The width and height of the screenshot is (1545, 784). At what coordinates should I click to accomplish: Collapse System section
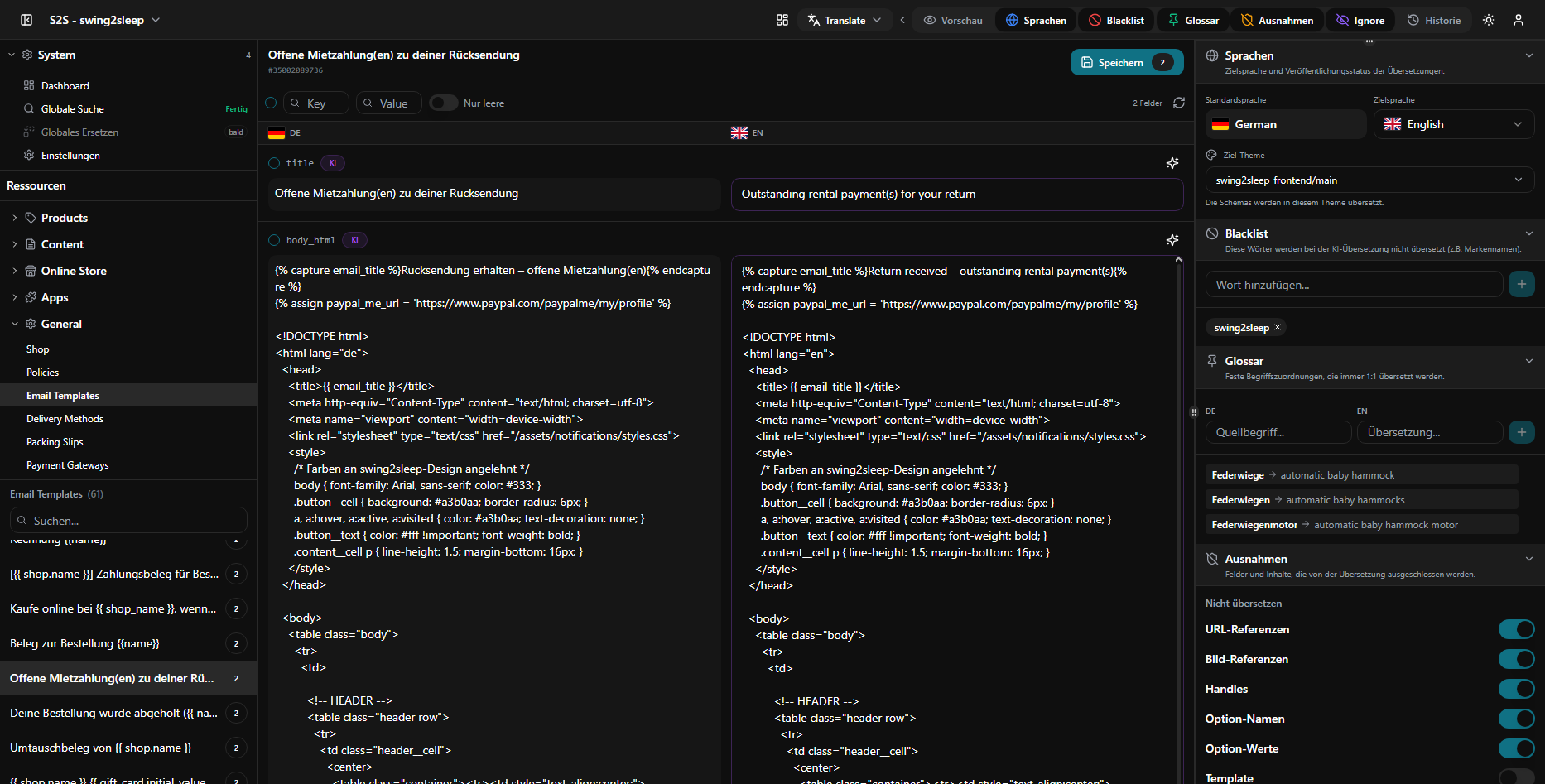[12, 55]
